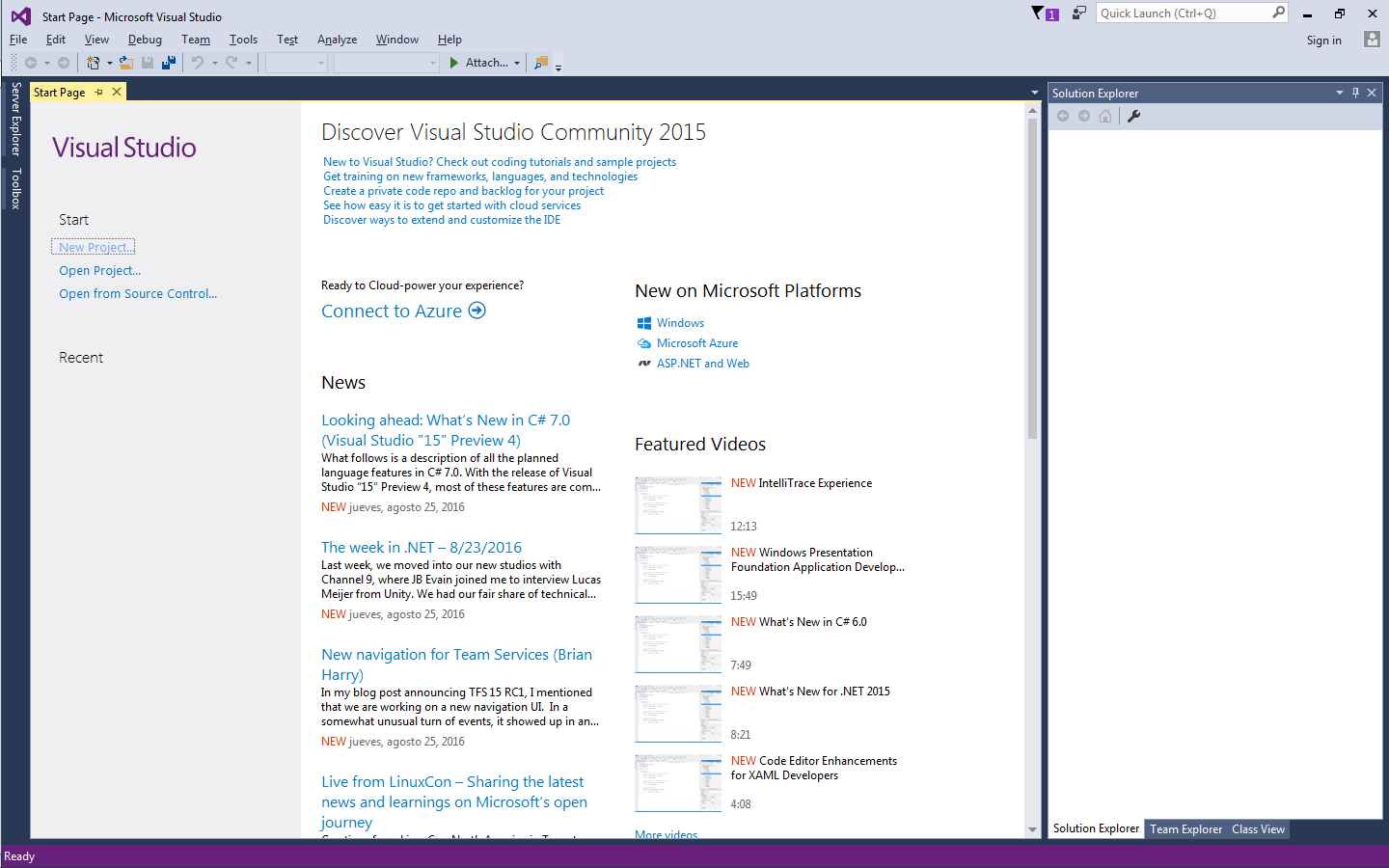1389x868 pixels.
Task: Open the document tab list dropdown
Action: click(1035, 93)
